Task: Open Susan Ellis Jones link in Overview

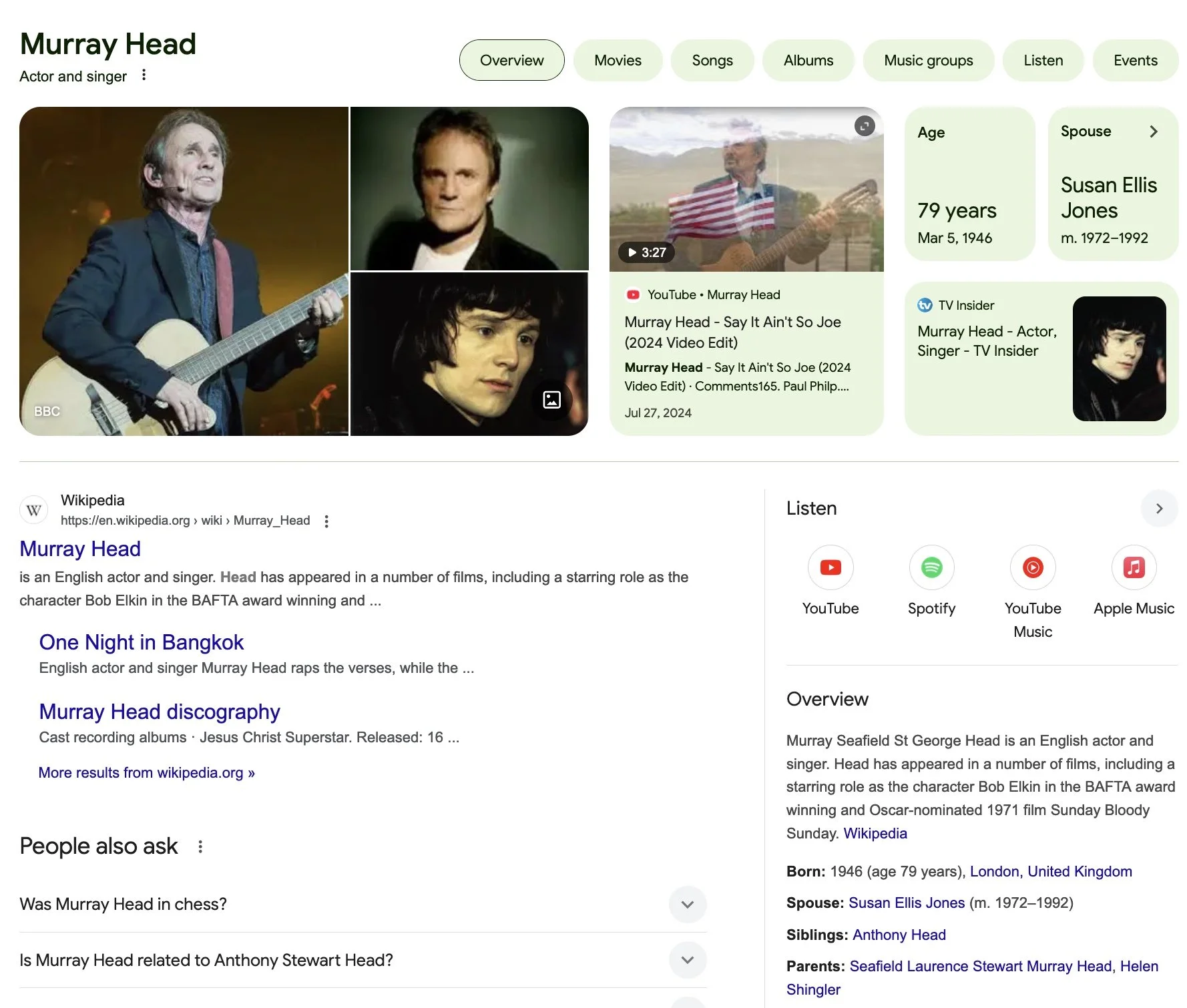Action: pyautogui.click(x=907, y=903)
